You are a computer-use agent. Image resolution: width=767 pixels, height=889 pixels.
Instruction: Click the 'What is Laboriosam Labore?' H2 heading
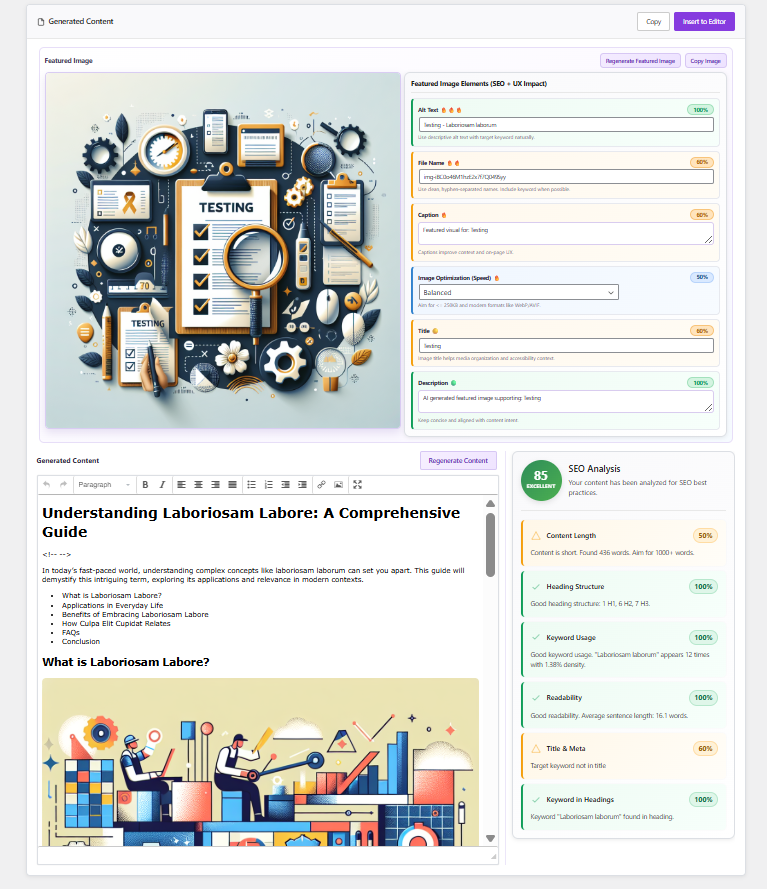(126, 662)
